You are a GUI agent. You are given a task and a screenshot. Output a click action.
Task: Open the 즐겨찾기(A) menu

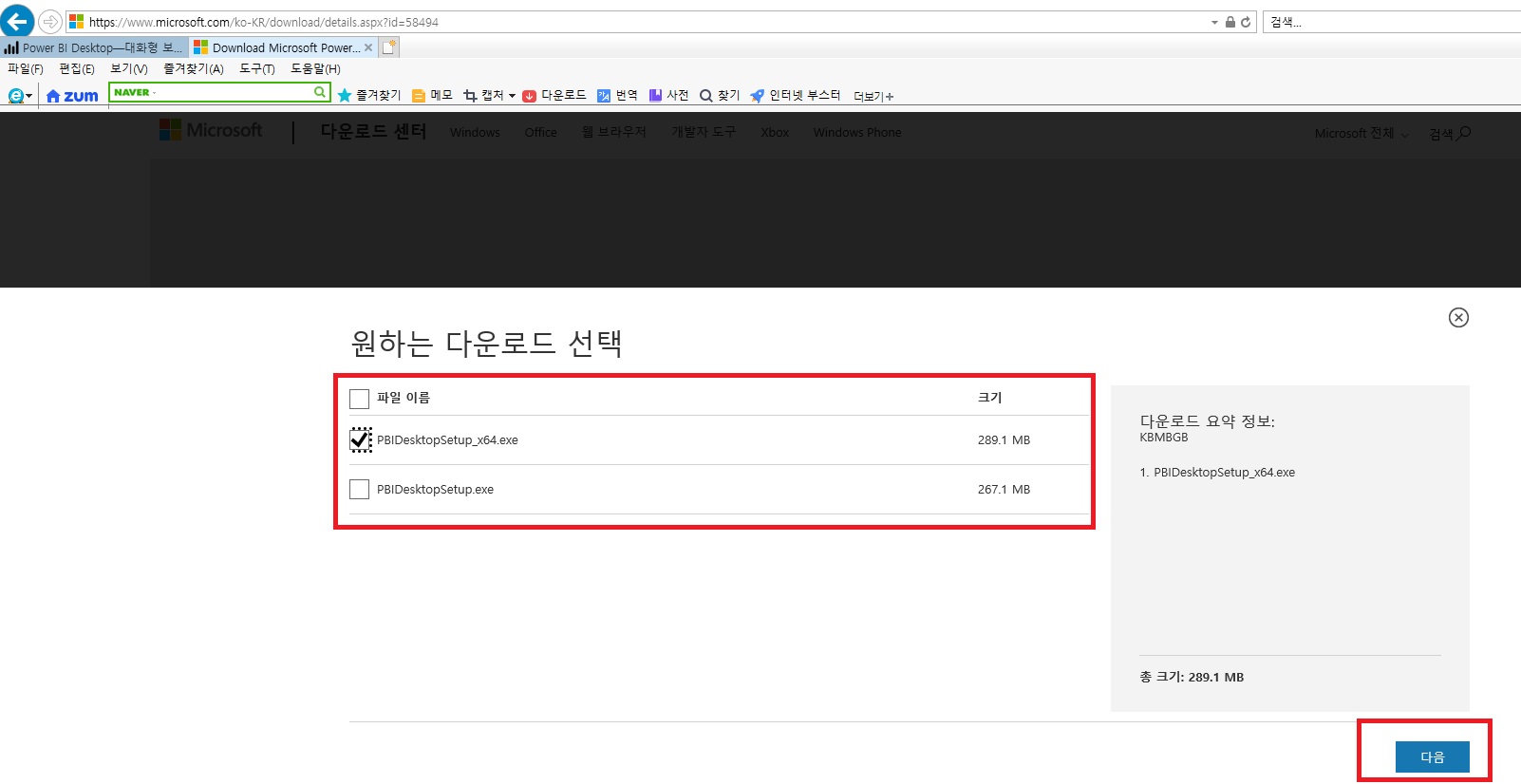point(194,69)
